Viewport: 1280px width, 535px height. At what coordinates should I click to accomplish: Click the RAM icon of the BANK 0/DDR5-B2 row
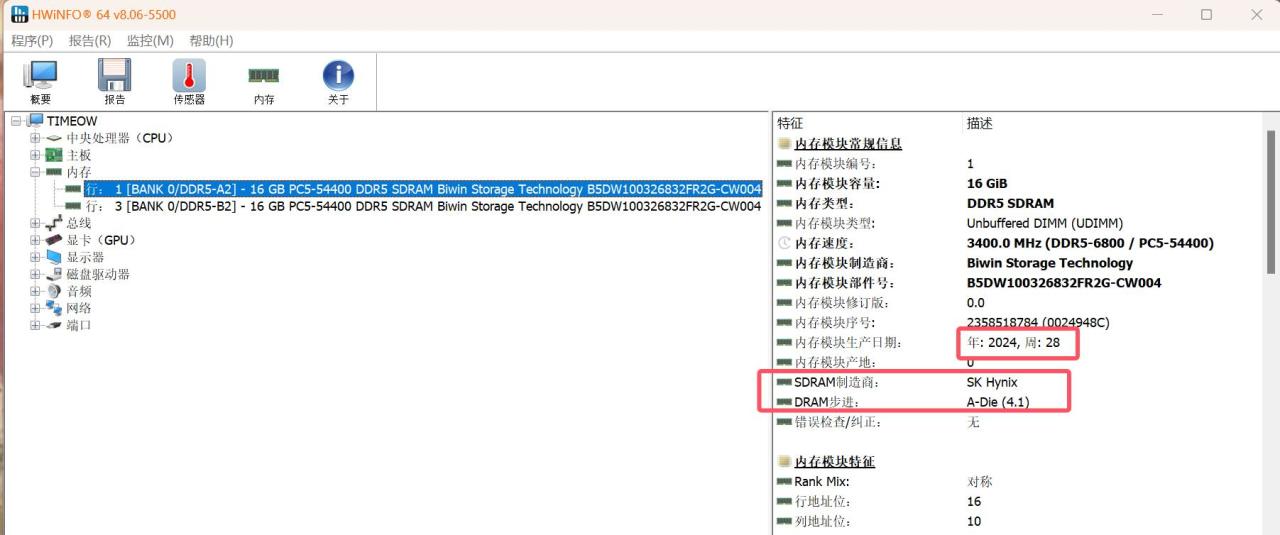73,206
